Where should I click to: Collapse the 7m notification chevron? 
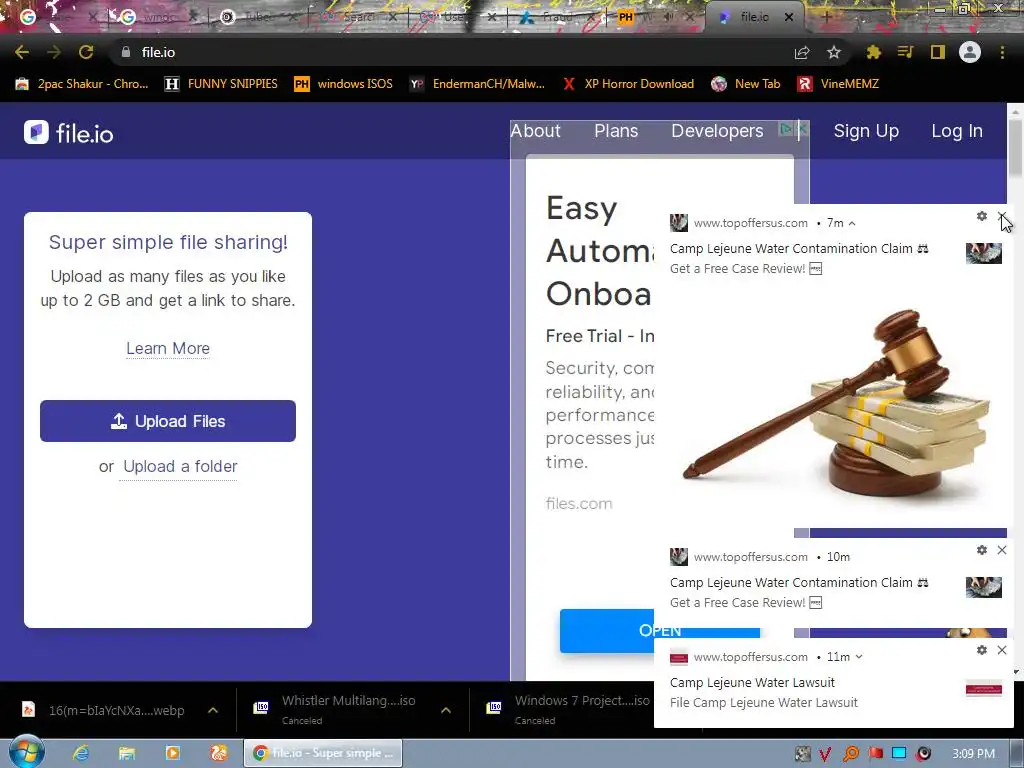[852, 223]
